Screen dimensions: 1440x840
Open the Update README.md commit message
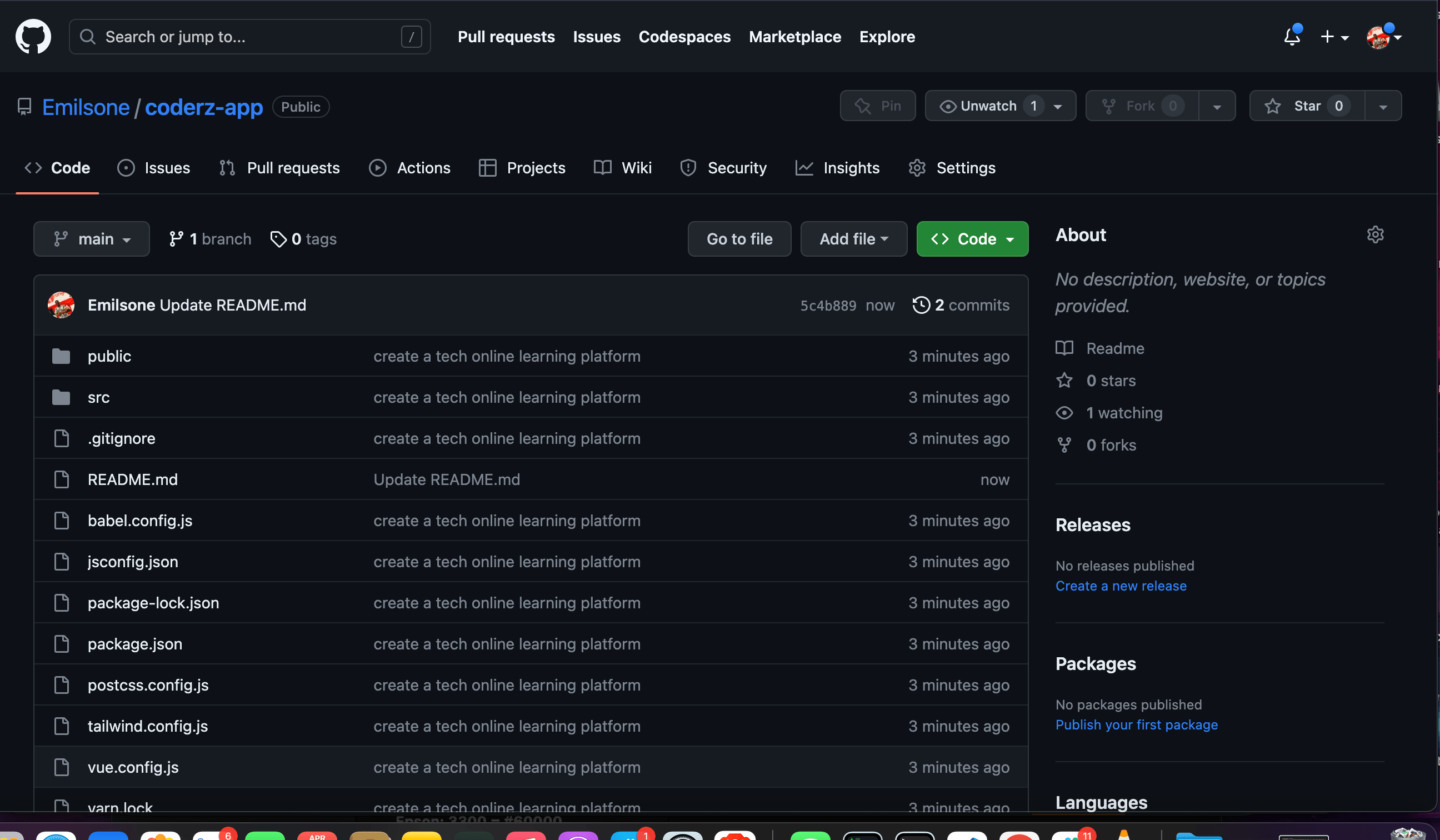coord(233,305)
